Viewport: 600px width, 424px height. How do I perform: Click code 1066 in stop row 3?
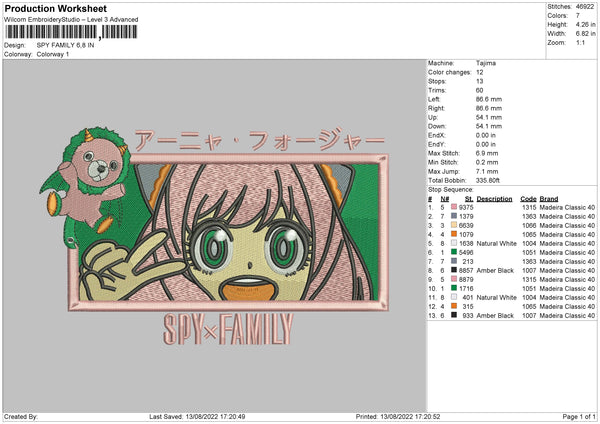click(529, 225)
